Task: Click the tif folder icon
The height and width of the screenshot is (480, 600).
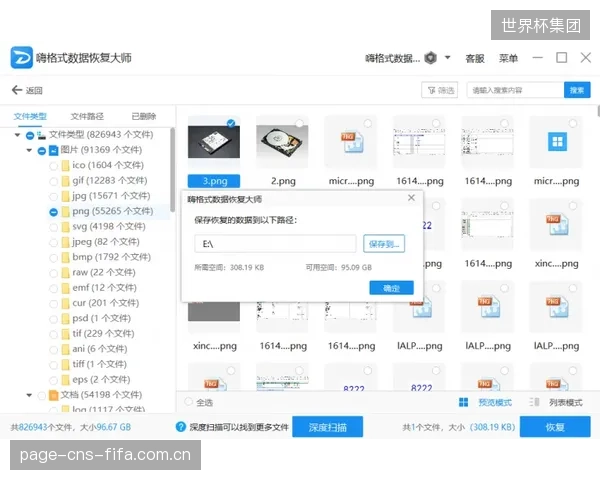Action: pyautogui.click(x=66, y=334)
